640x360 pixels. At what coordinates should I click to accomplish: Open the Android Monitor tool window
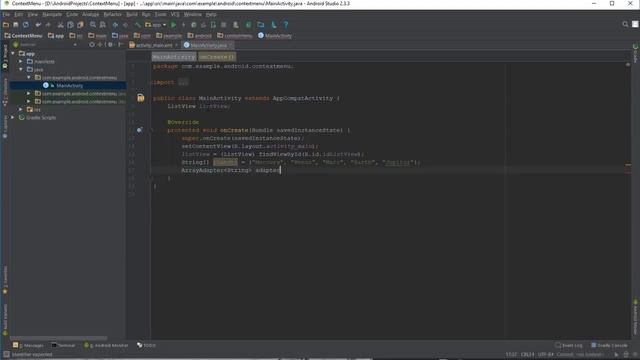[x=106, y=345]
